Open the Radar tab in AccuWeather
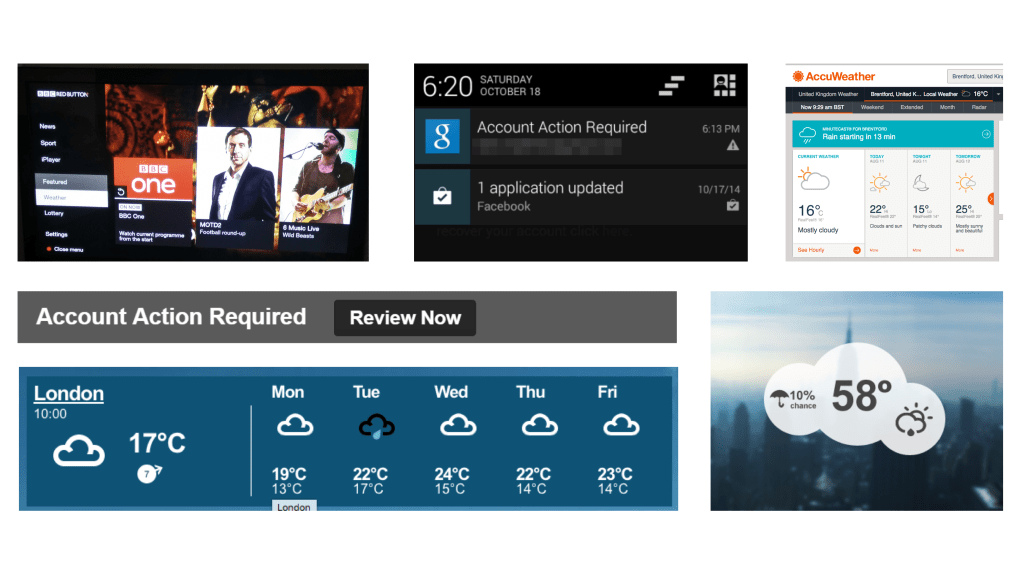 click(x=979, y=107)
